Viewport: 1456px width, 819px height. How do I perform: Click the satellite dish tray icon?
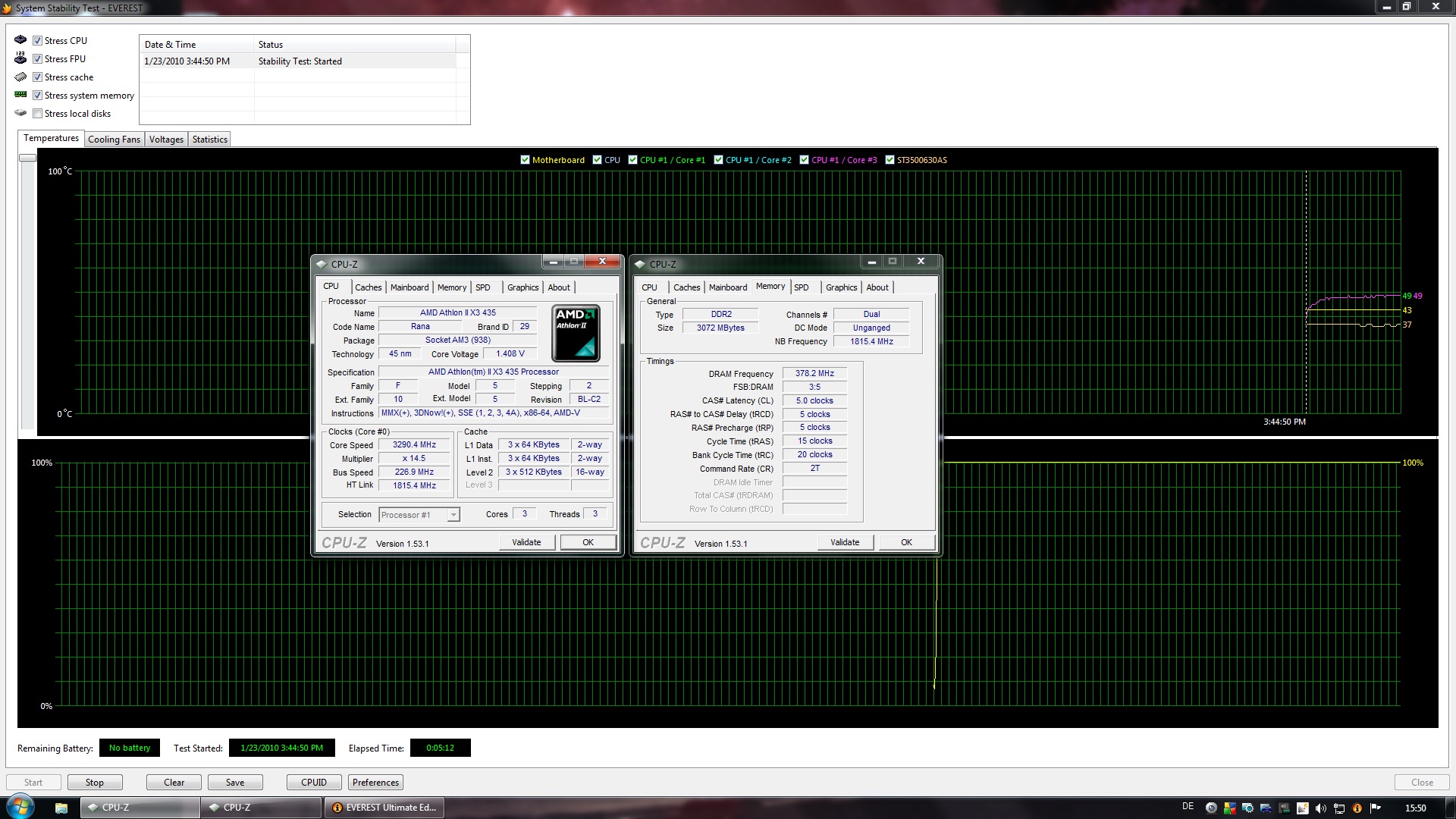pos(1302,808)
